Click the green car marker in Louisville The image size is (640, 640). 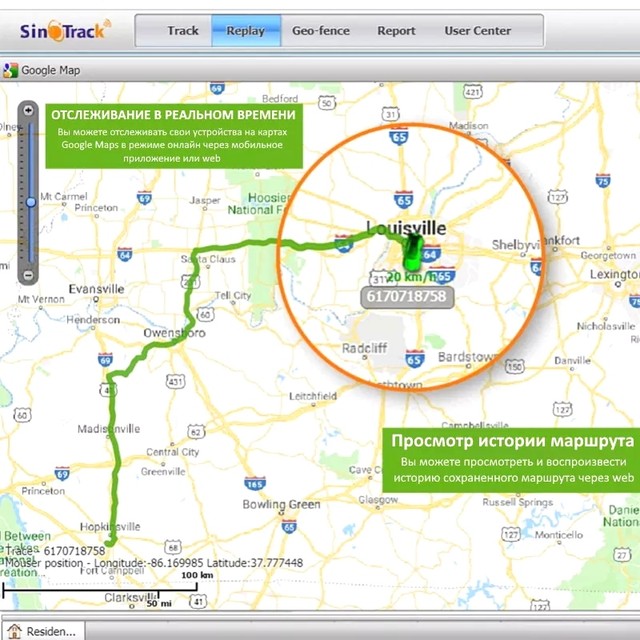coord(412,252)
